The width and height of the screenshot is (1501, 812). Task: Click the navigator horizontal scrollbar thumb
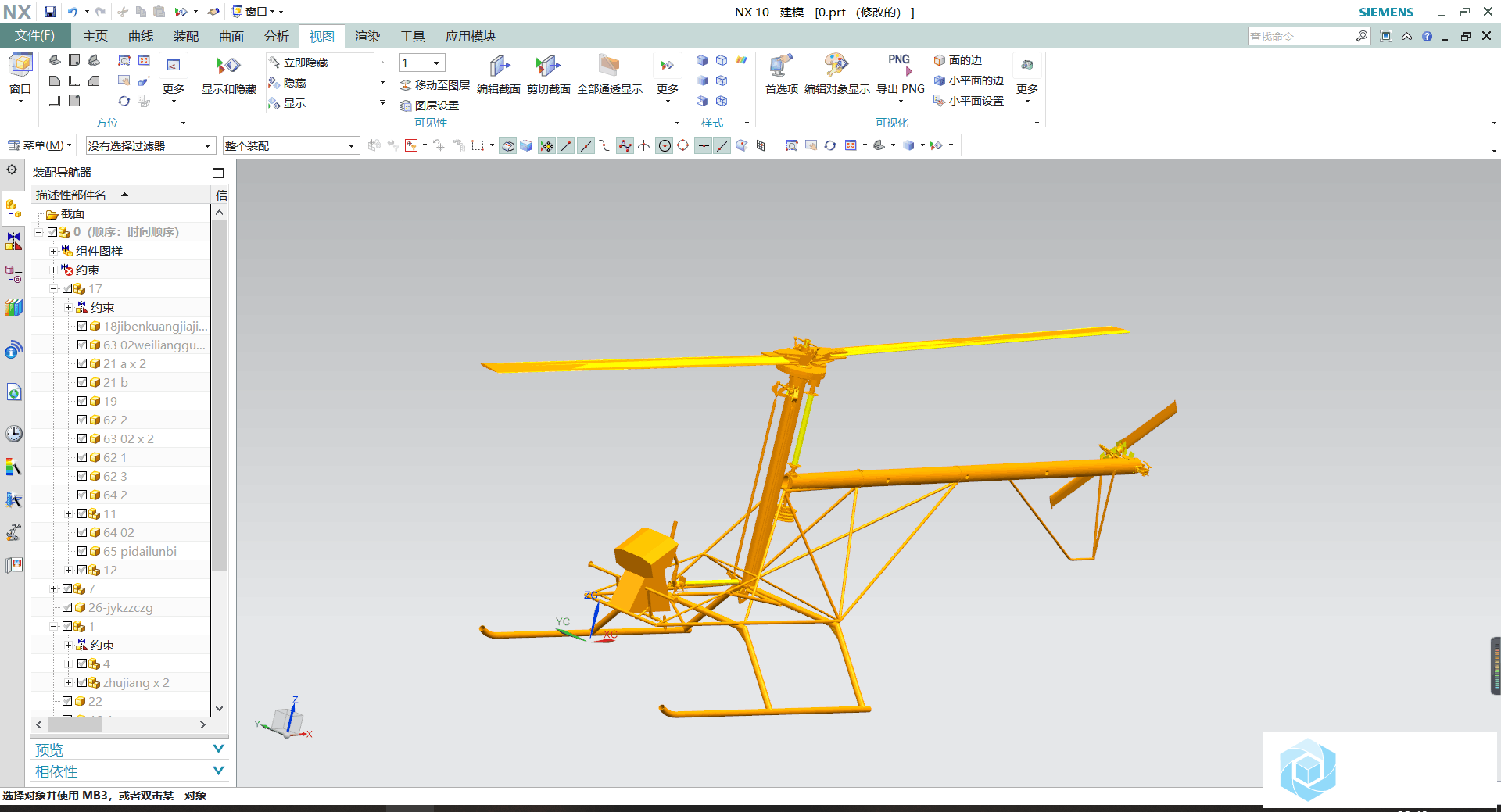(75, 724)
